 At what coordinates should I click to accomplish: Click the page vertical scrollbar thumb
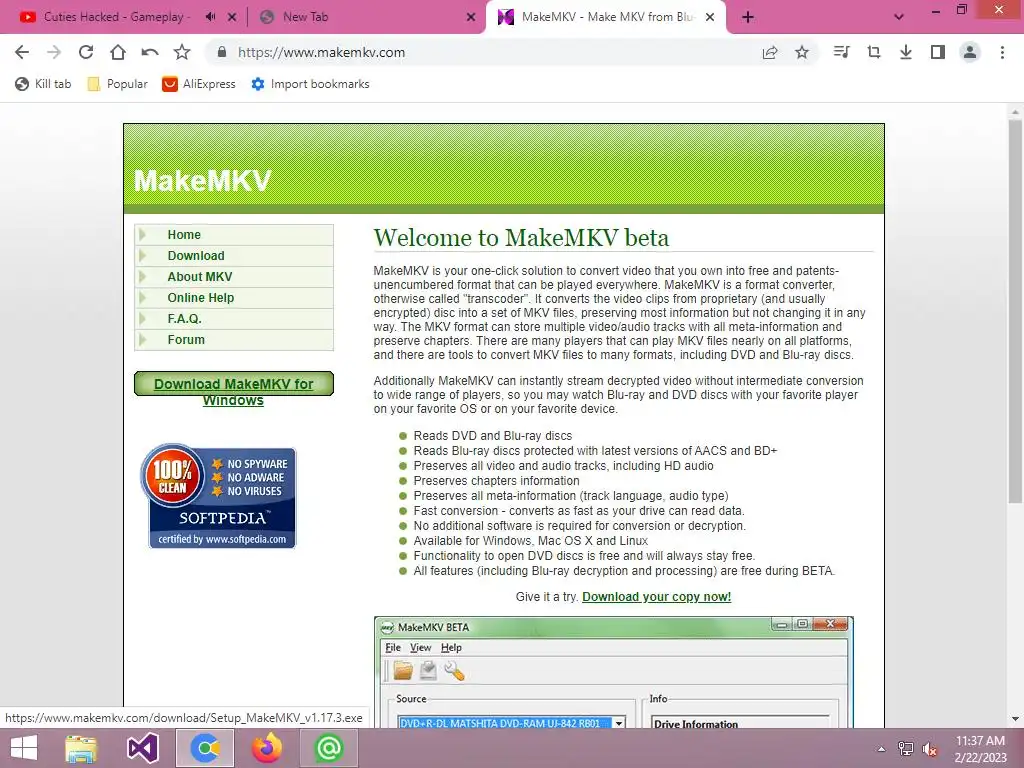coord(1014,310)
